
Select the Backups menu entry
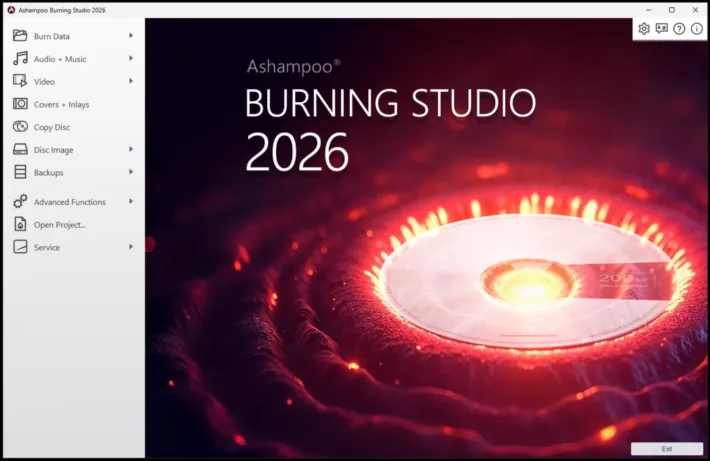(74, 172)
